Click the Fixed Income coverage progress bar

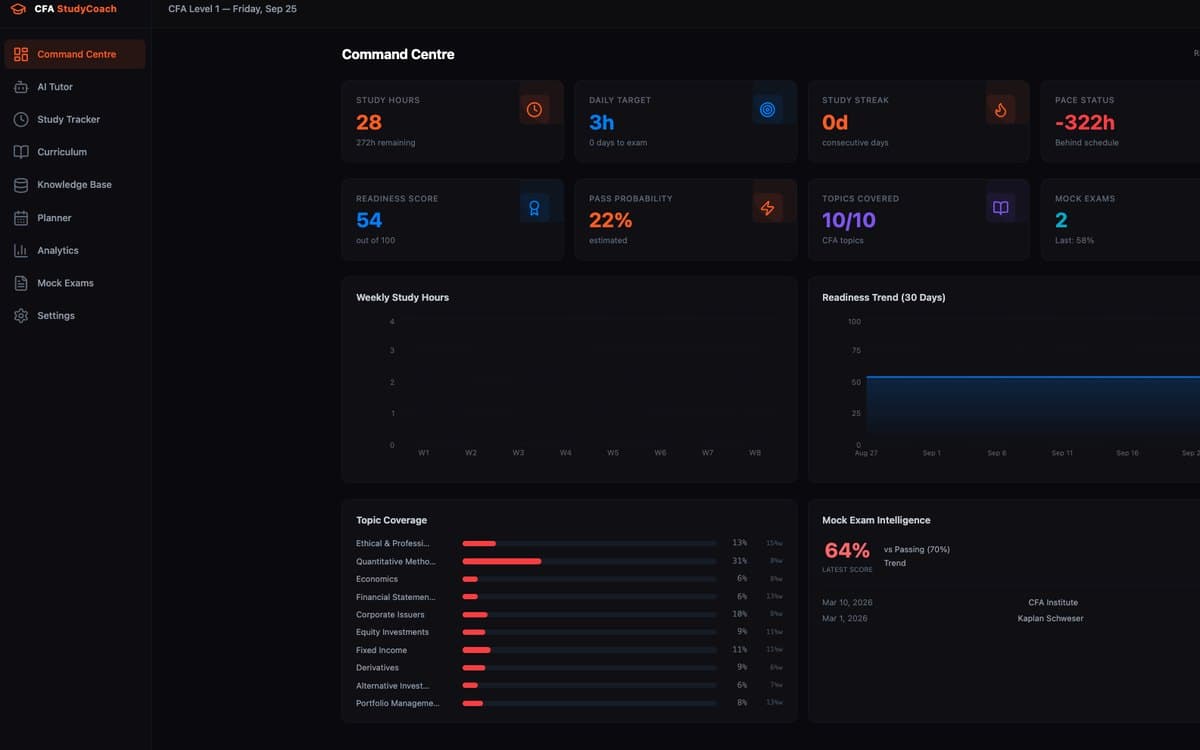tap(589, 650)
